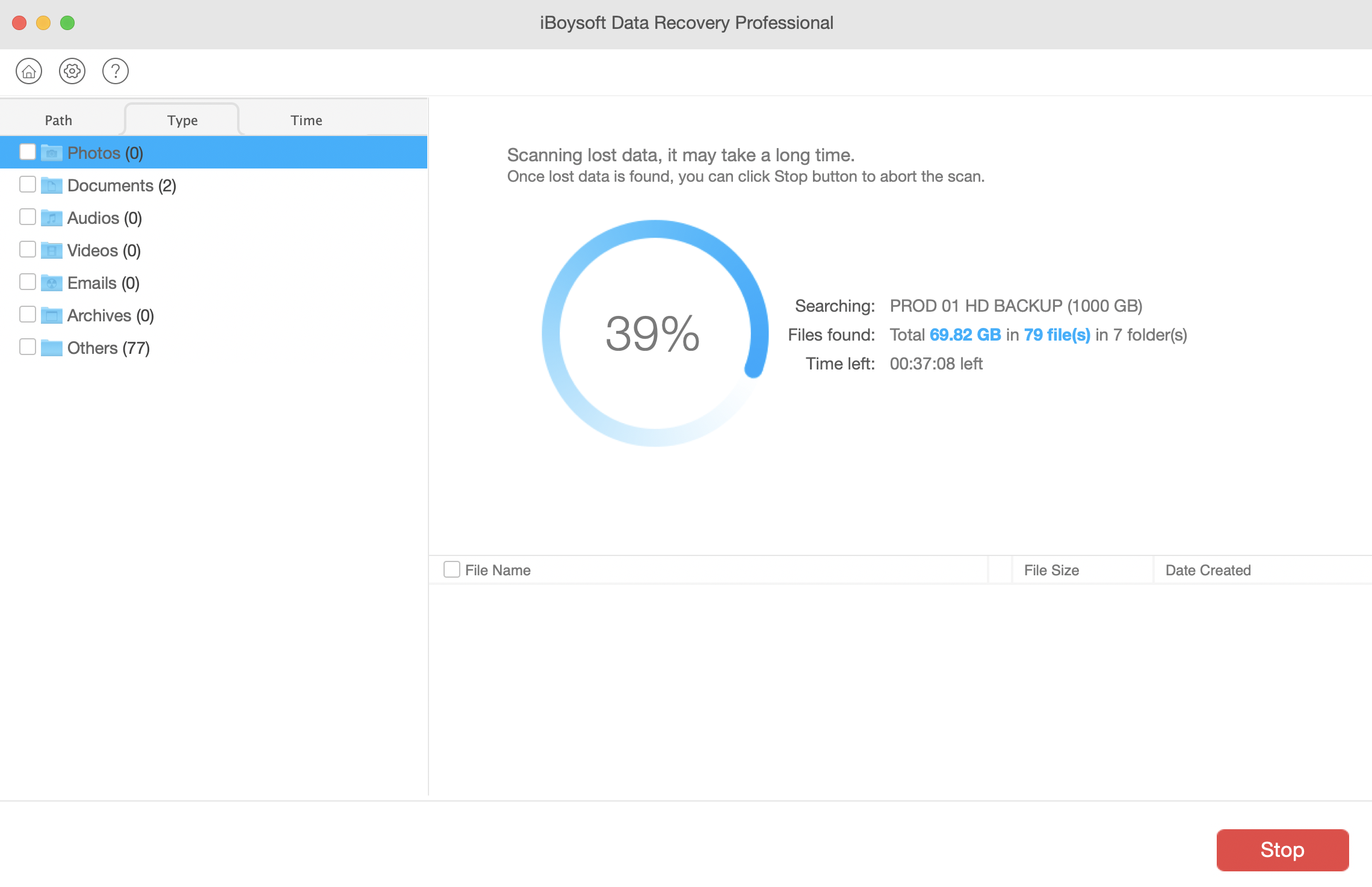Screen dimensions: 1372x887
Task: Click the 69.82 GB total size text
Action: tap(965, 335)
